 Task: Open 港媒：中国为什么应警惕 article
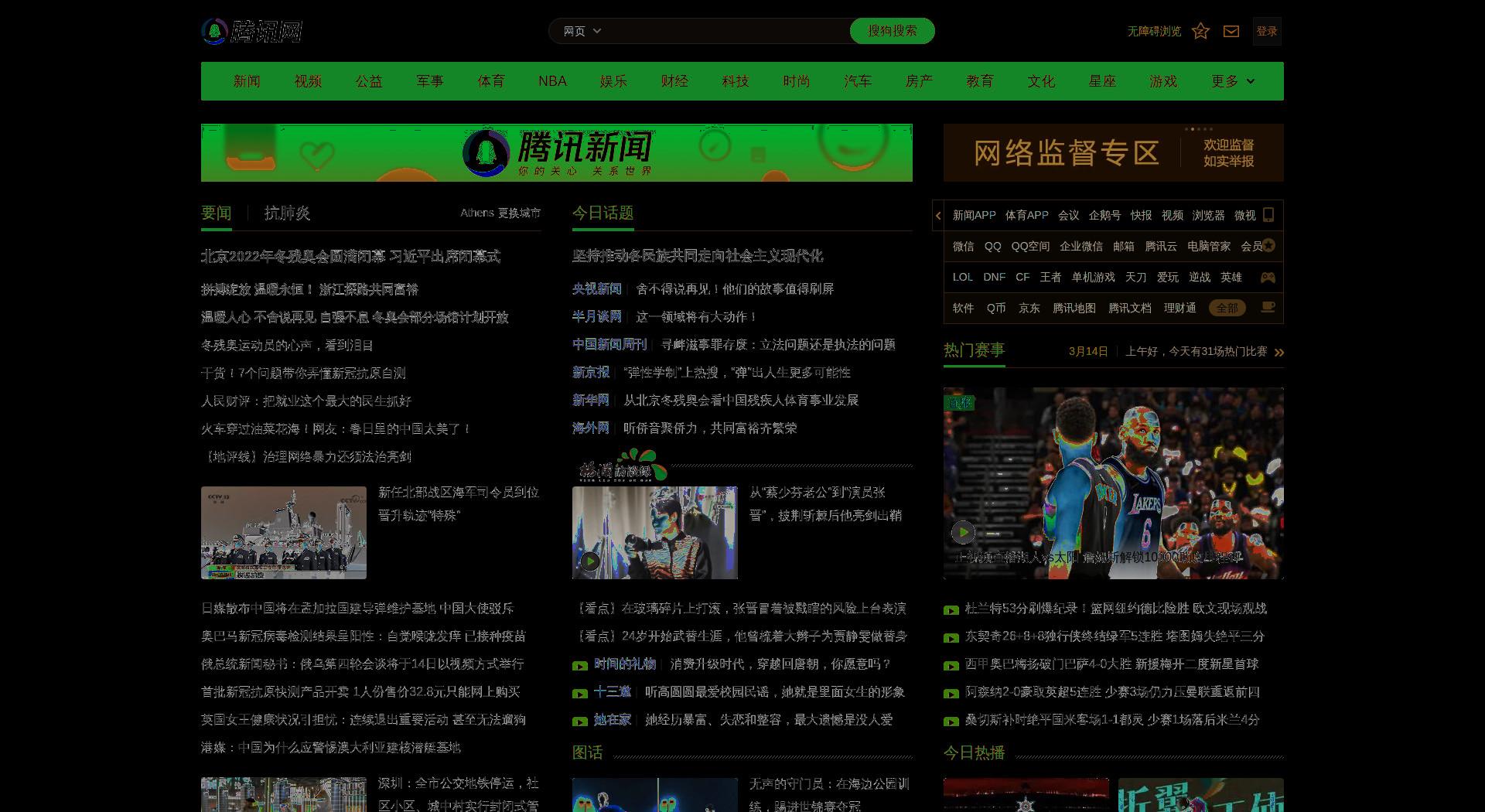click(331, 747)
